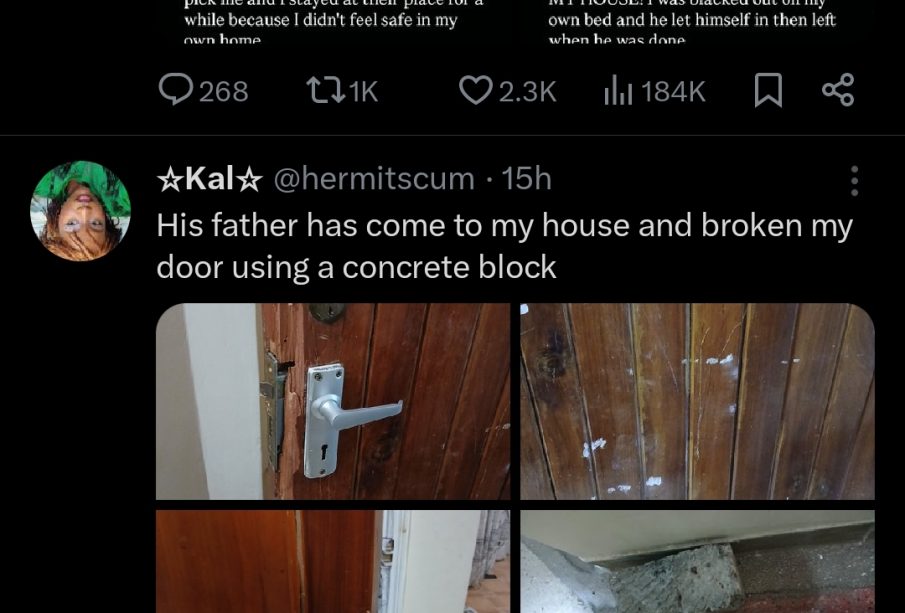The height and width of the screenshot is (613, 905).
Task: Tap the 2.3K likes count
Action: click(528, 92)
